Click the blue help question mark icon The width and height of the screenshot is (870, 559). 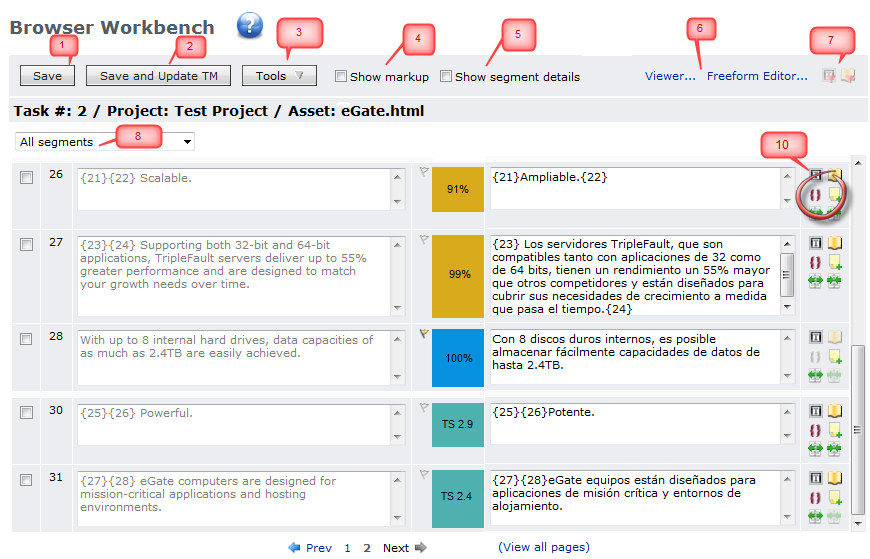point(249,27)
